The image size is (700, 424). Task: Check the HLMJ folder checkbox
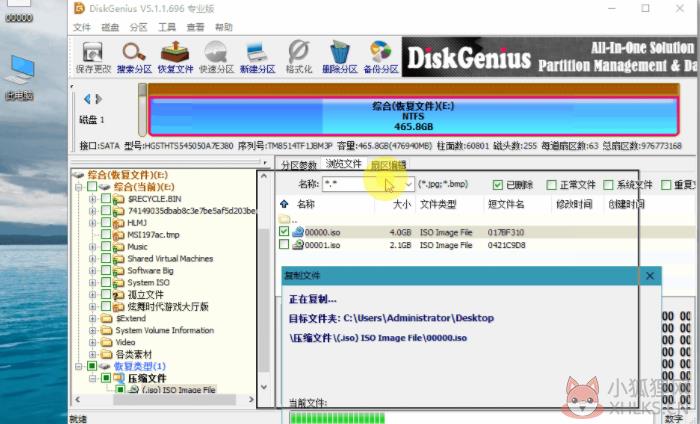click(x=106, y=222)
